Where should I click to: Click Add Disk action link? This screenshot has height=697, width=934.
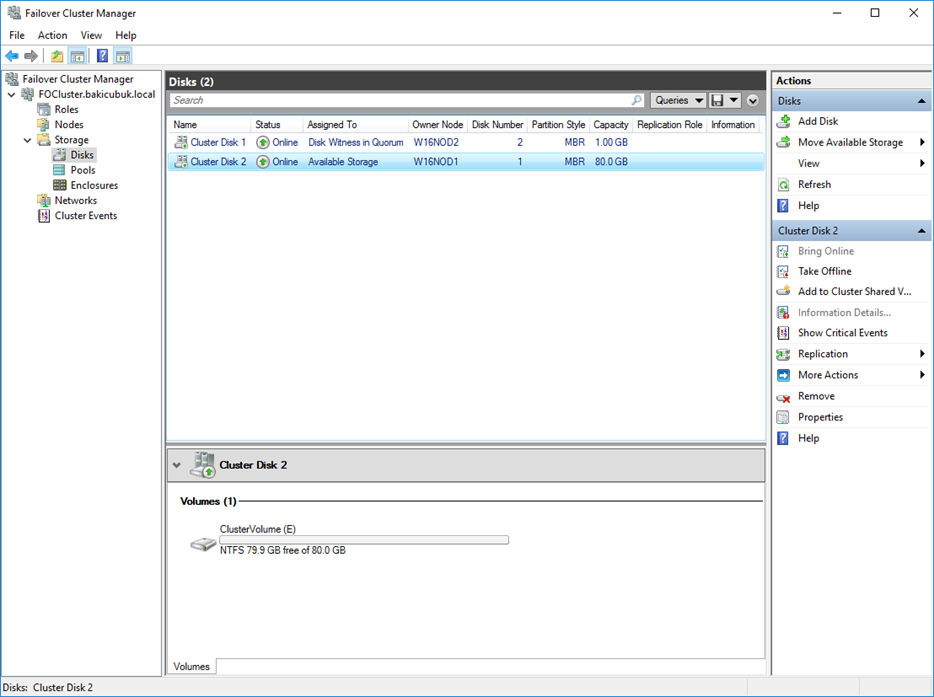[x=818, y=121]
